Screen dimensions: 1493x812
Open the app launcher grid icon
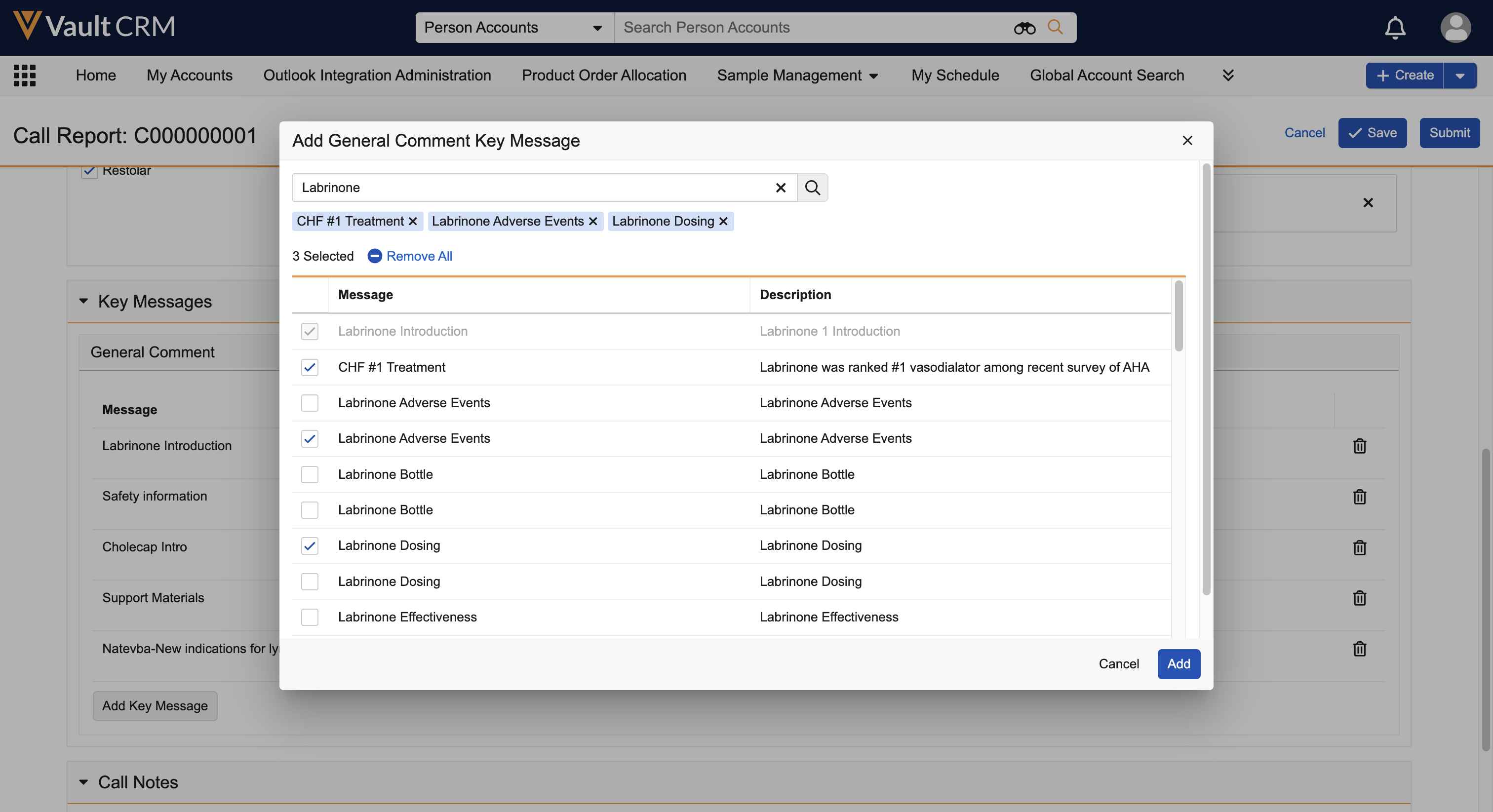(24, 76)
